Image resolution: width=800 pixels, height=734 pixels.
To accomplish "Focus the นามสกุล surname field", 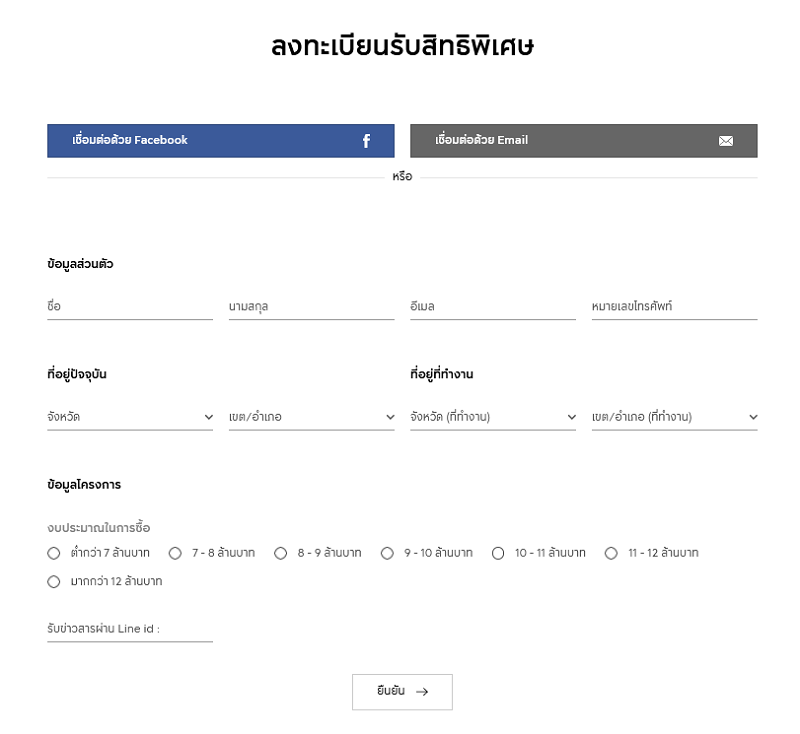I will pyautogui.click(x=312, y=307).
